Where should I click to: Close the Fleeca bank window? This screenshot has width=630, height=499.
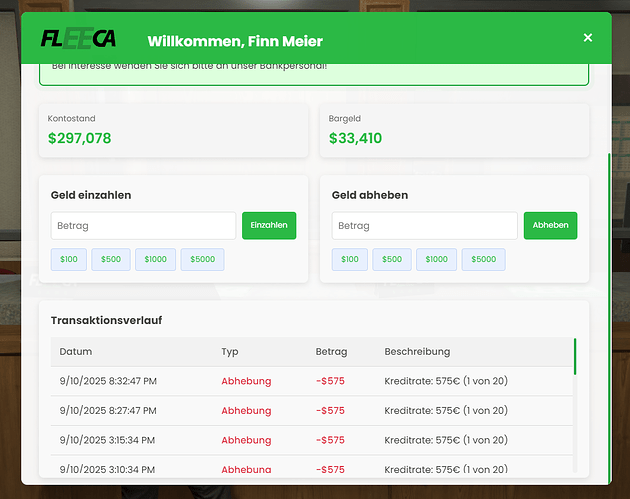(587, 38)
